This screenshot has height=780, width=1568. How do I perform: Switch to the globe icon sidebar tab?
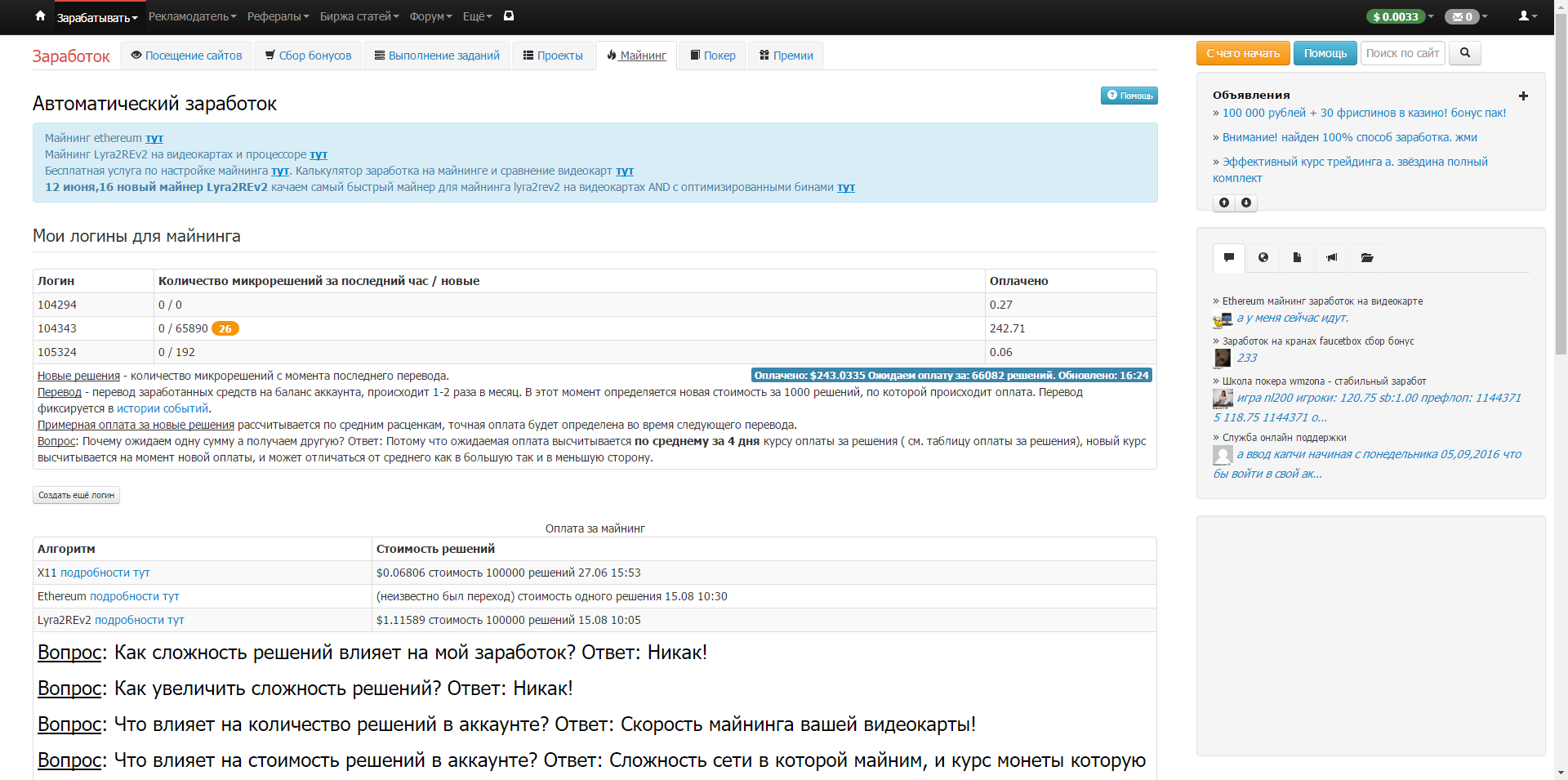coord(1263,257)
